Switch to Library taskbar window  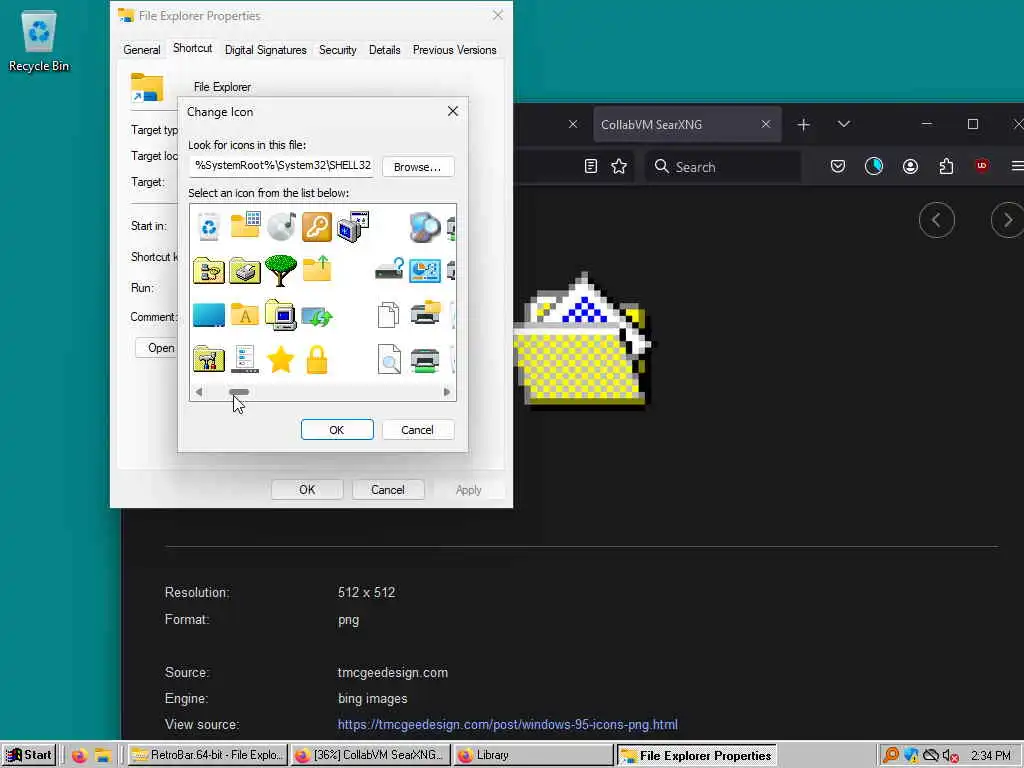click(x=532, y=755)
